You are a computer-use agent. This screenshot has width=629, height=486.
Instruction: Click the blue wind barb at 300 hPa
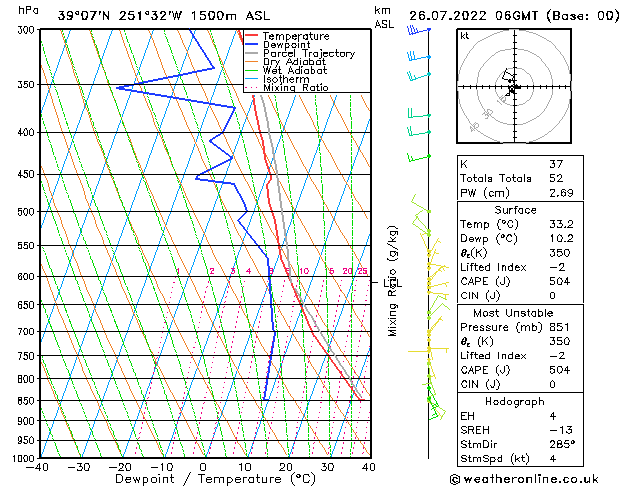pos(418,30)
